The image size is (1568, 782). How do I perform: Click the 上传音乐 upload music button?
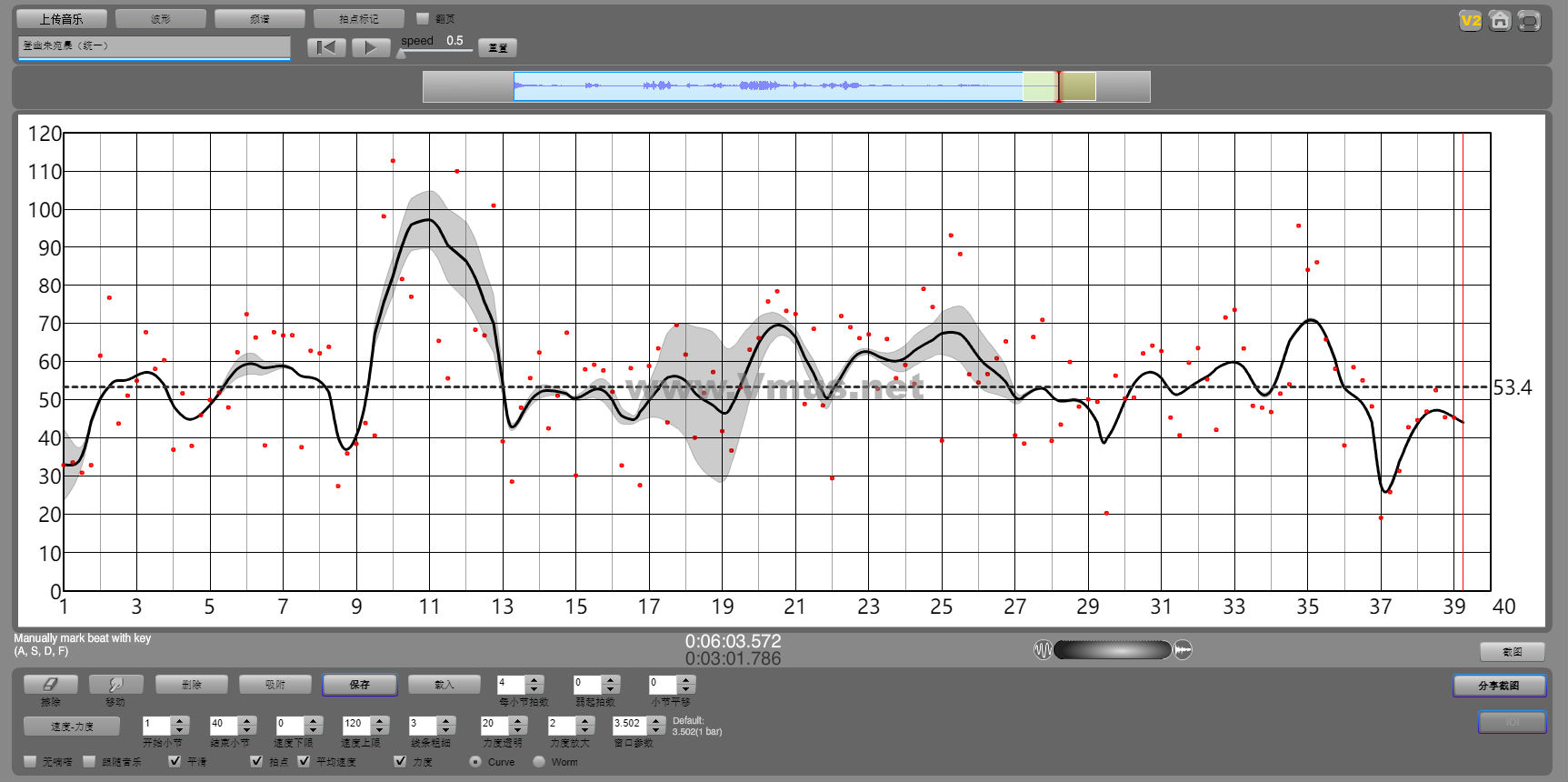tap(62, 18)
